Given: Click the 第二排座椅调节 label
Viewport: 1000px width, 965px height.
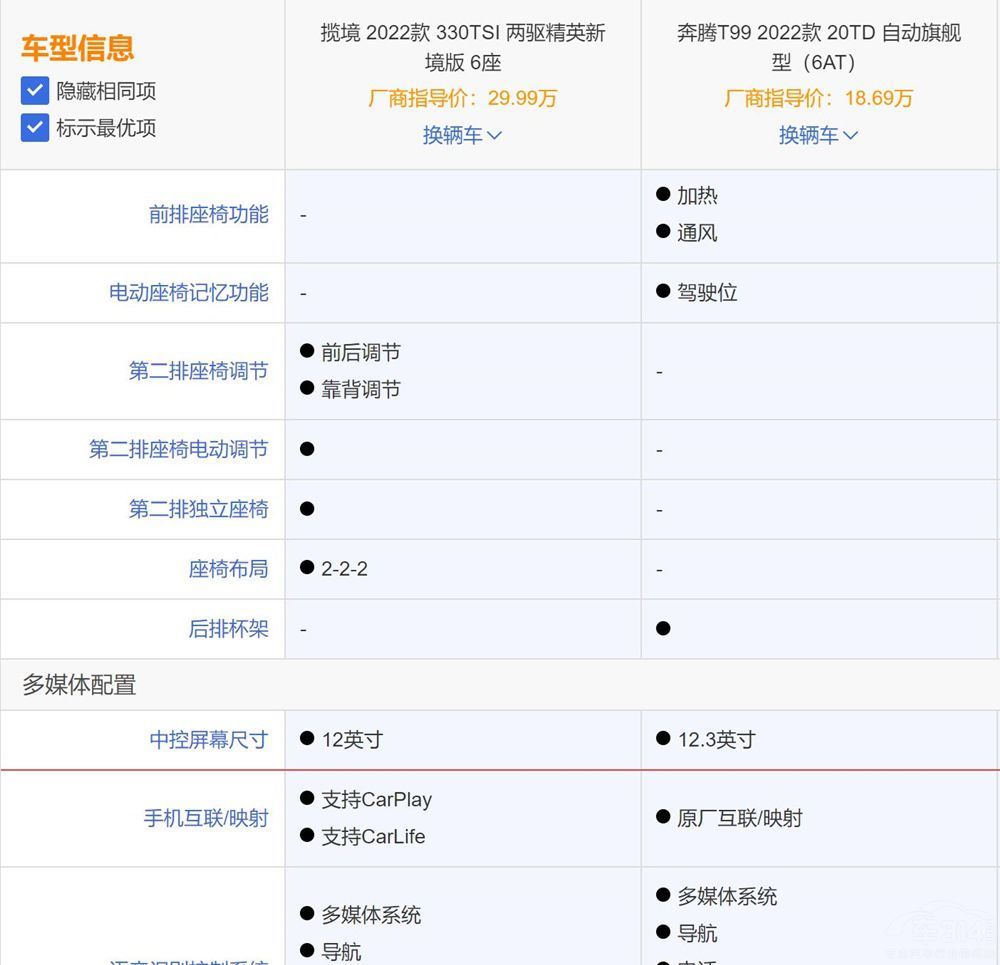Looking at the screenshot, I should pyautogui.click(x=198, y=371).
